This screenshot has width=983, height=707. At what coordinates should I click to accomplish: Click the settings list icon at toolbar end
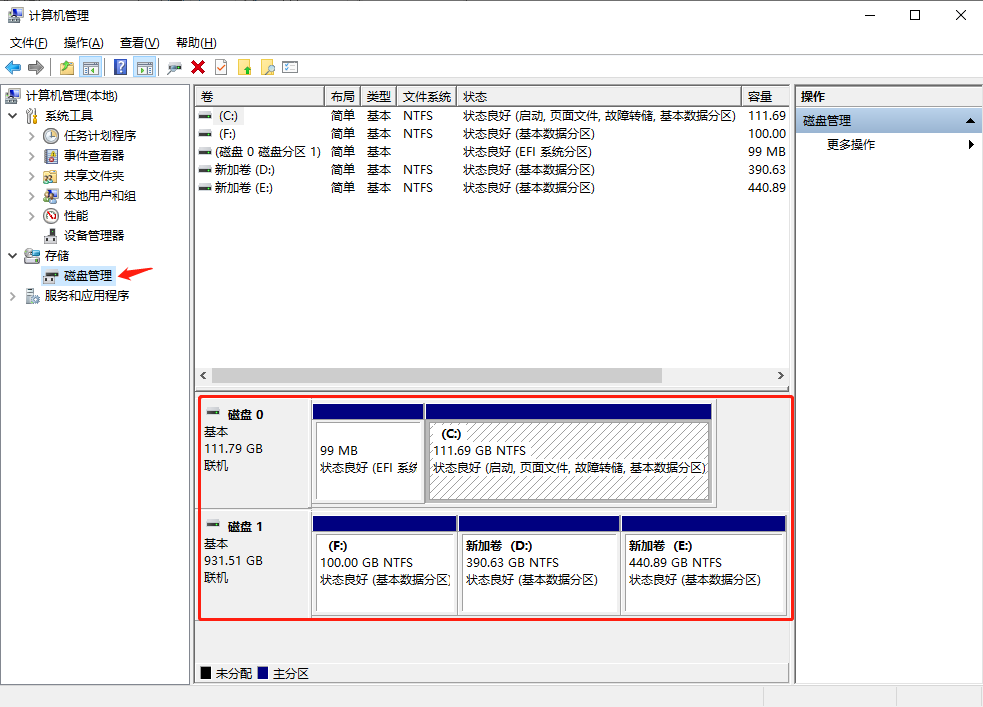coord(290,67)
